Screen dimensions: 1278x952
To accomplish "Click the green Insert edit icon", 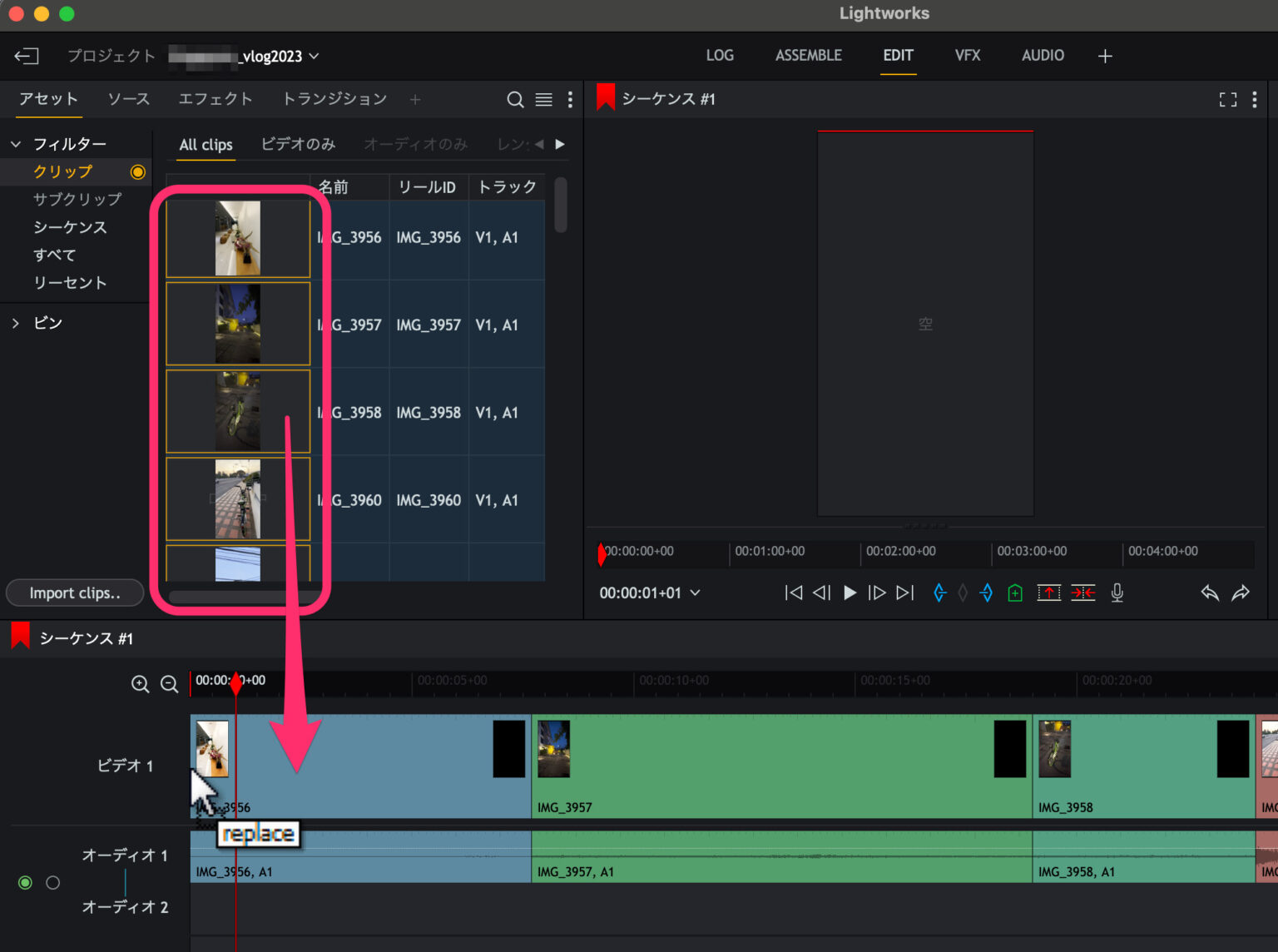I will point(1014,593).
